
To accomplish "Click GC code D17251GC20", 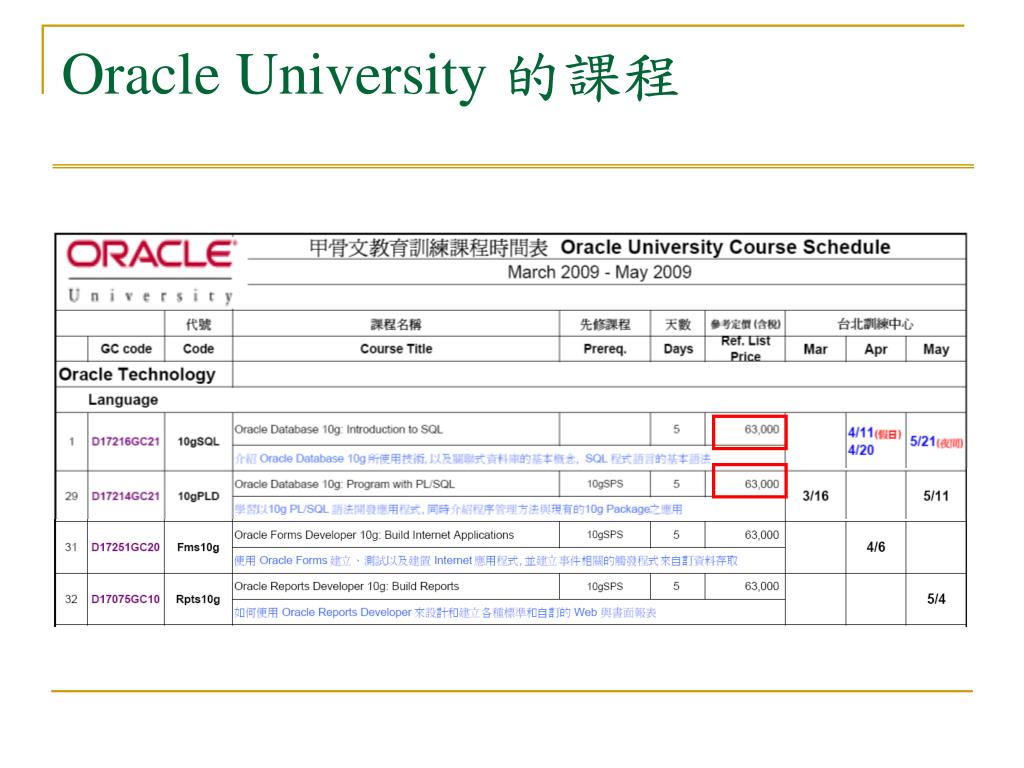I will pyautogui.click(x=125, y=547).
